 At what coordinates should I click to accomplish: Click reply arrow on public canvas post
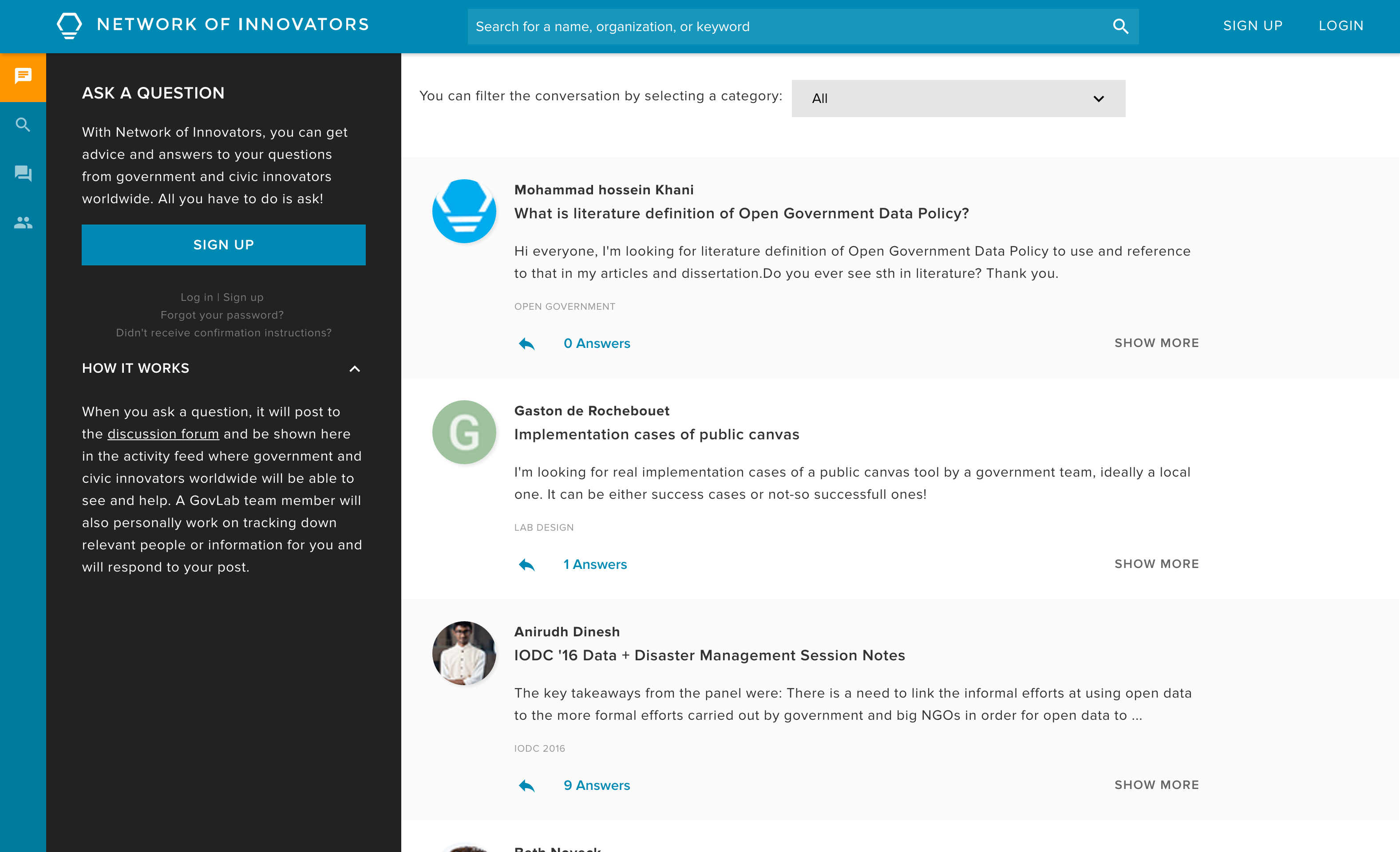click(527, 564)
